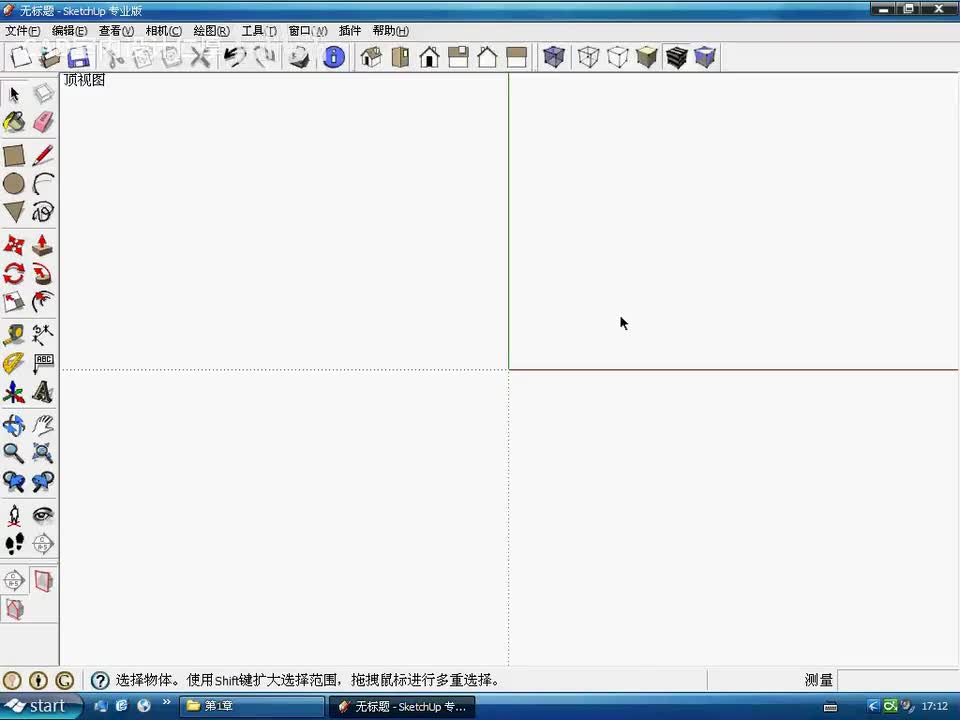Select the 3D Text tool
Screen dimensions: 960x720
click(43, 392)
